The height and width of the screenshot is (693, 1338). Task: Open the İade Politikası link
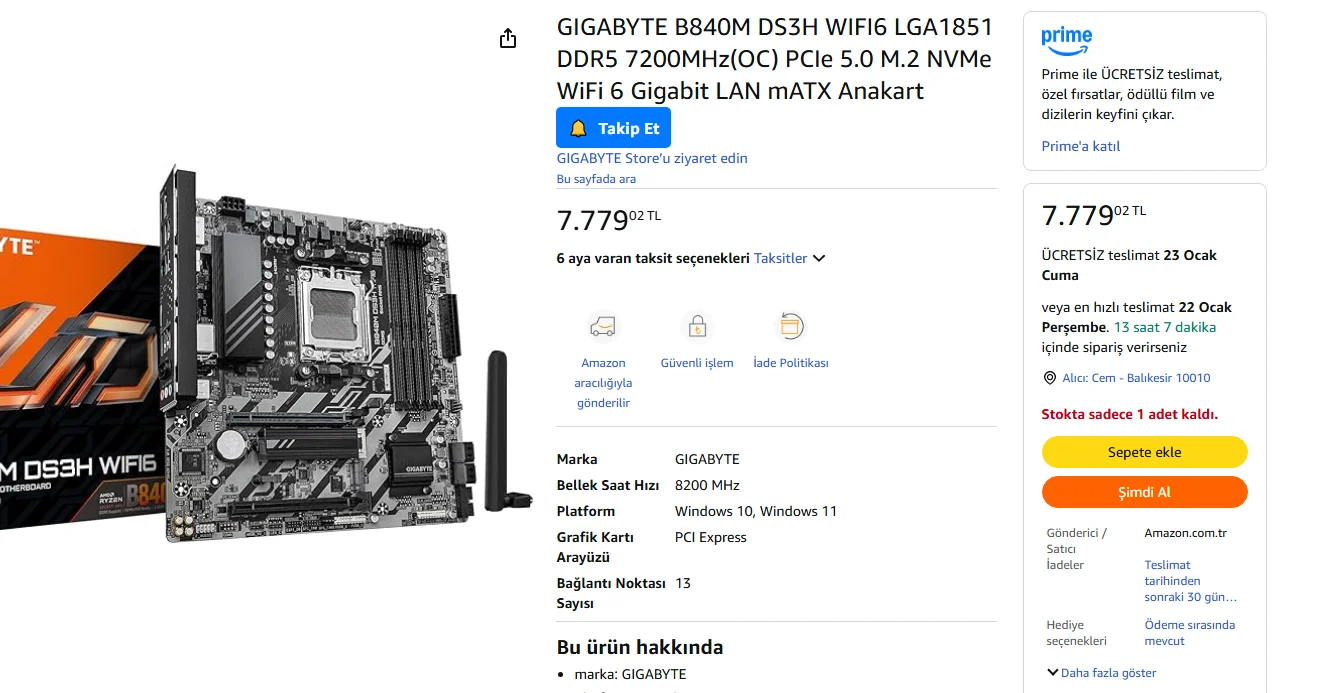pyautogui.click(x=791, y=363)
